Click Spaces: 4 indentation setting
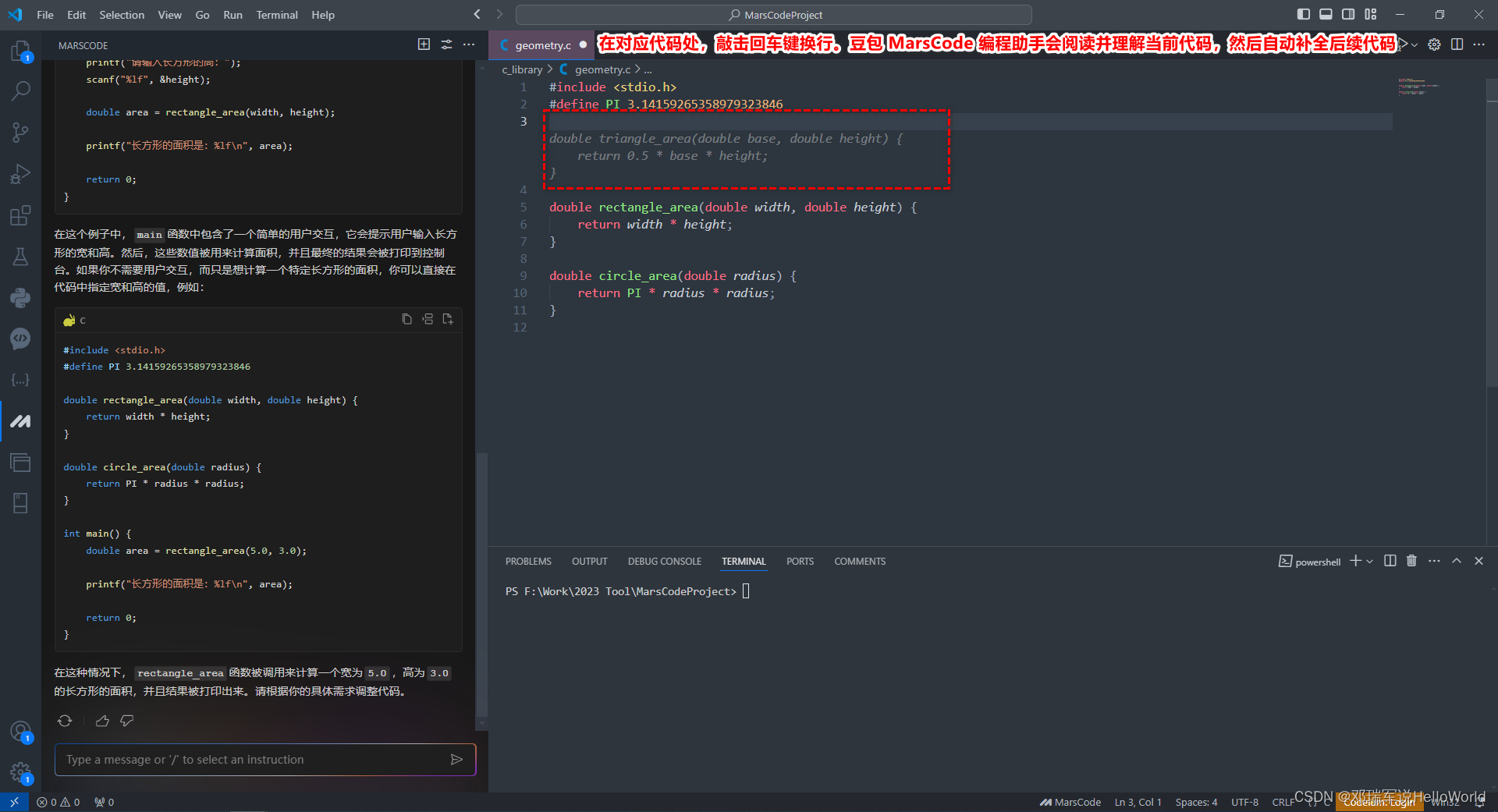 [x=1196, y=802]
